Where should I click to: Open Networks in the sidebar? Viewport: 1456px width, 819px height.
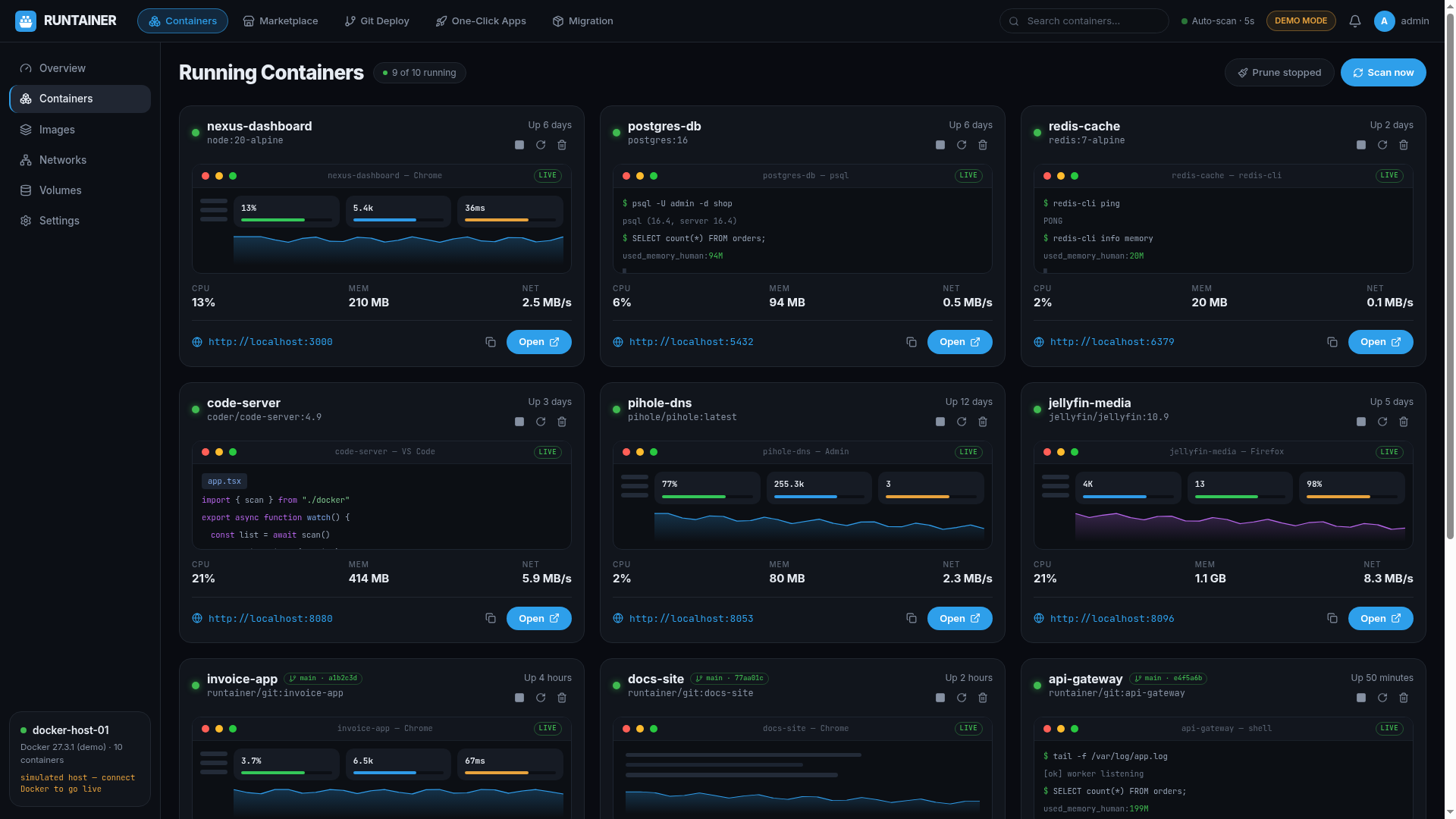[x=80, y=160]
